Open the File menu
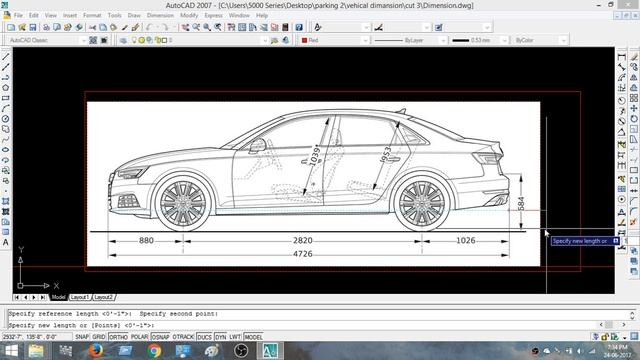The image size is (640, 360). (18, 16)
